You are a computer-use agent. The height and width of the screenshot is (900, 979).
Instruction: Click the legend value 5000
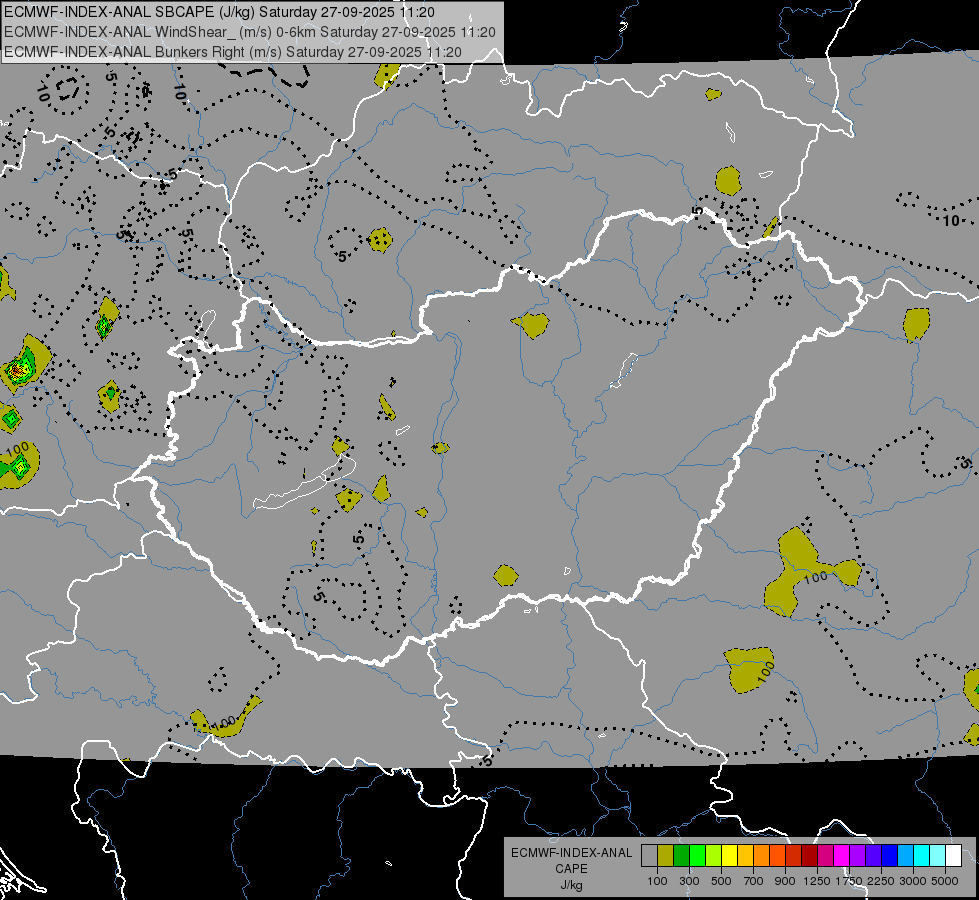coord(945,881)
